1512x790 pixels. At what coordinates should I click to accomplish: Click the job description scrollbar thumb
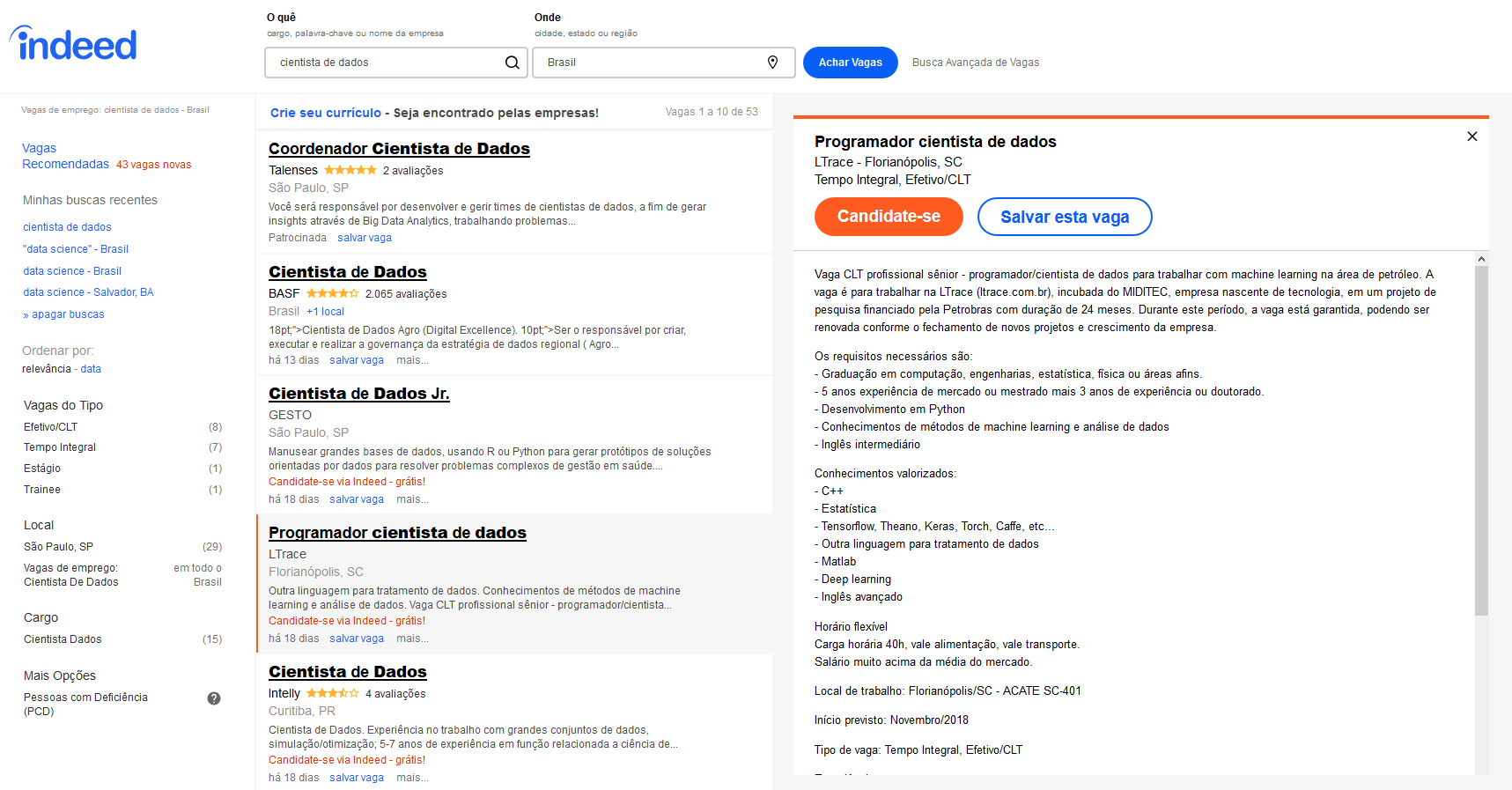[x=1481, y=440]
